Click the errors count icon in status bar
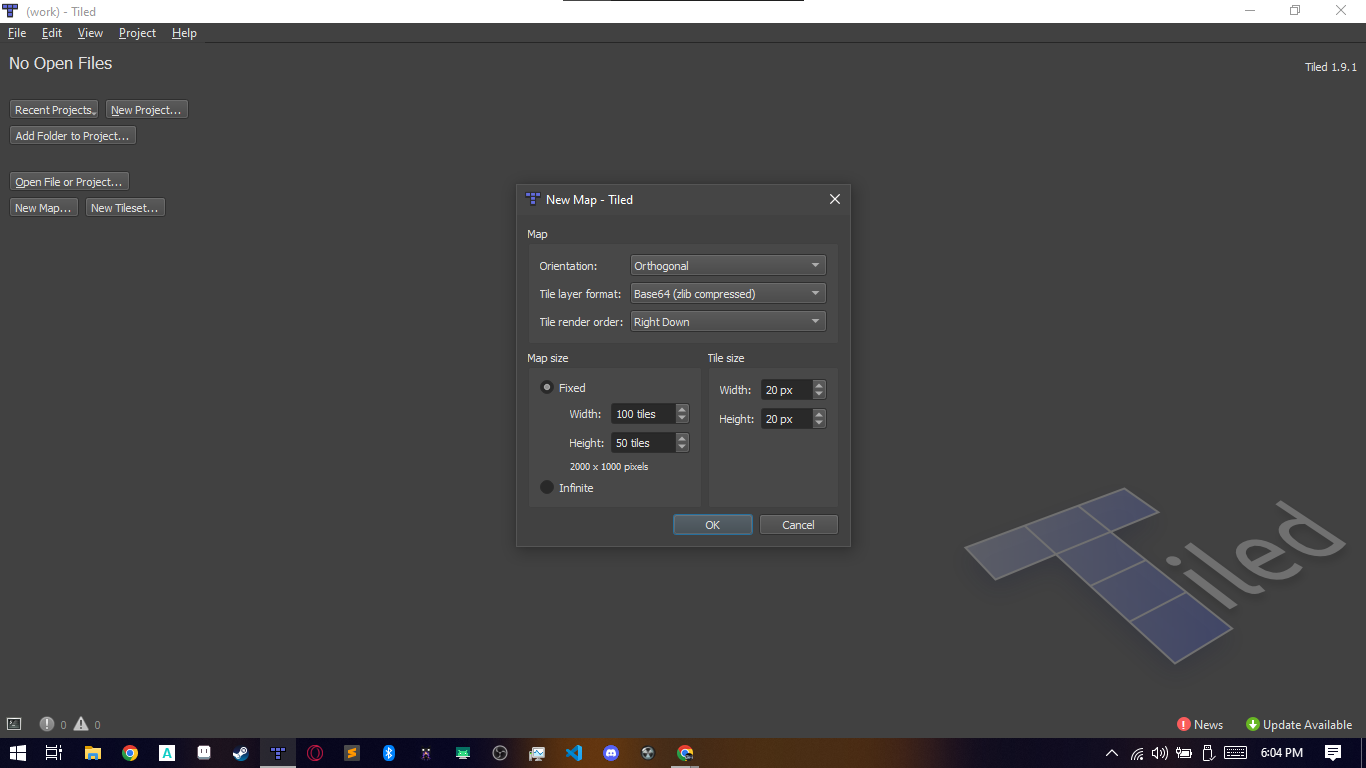The width and height of the screenshot is (1366, 768). (x=47, y=724)
